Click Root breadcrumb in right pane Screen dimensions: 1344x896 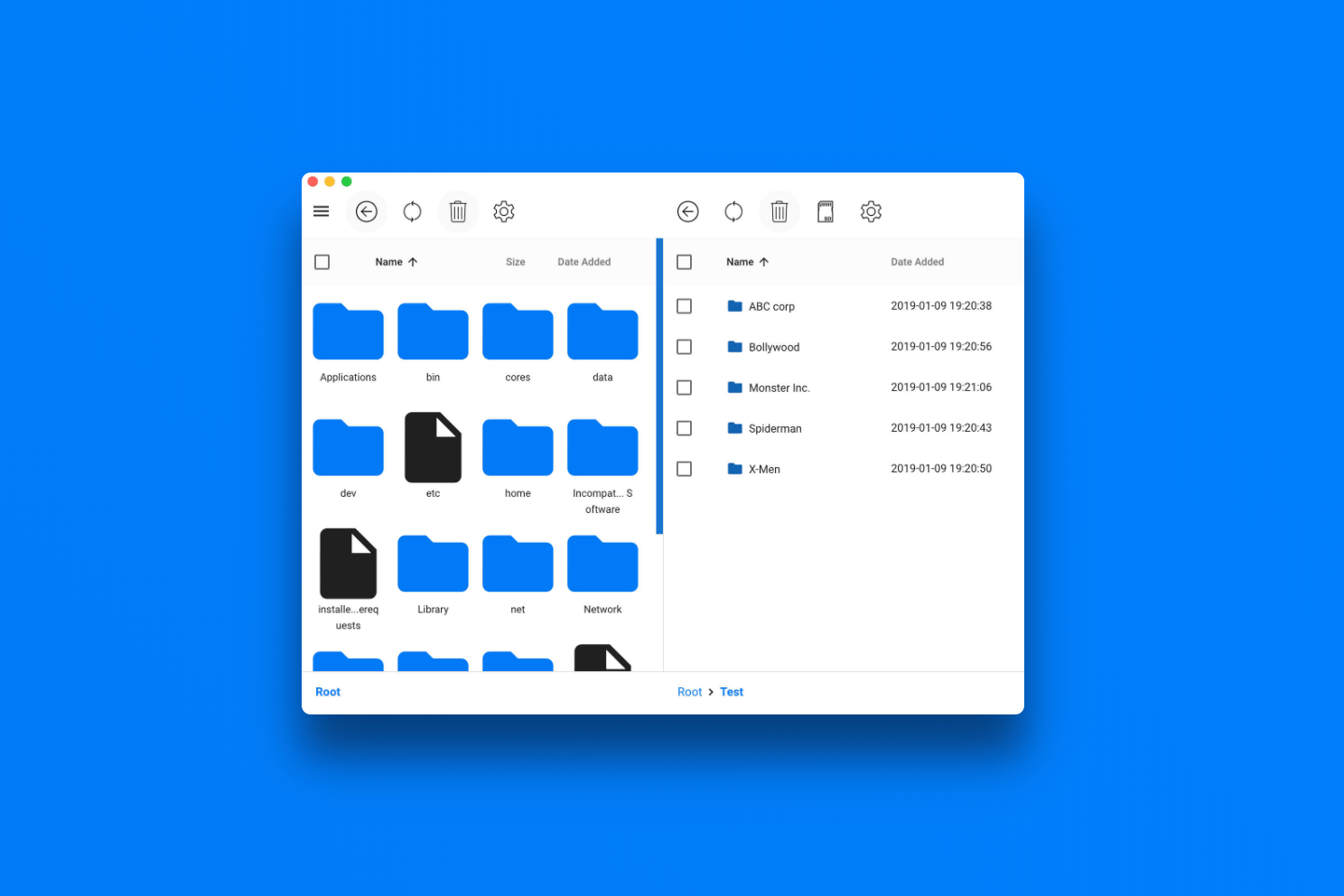click(689, 692)
